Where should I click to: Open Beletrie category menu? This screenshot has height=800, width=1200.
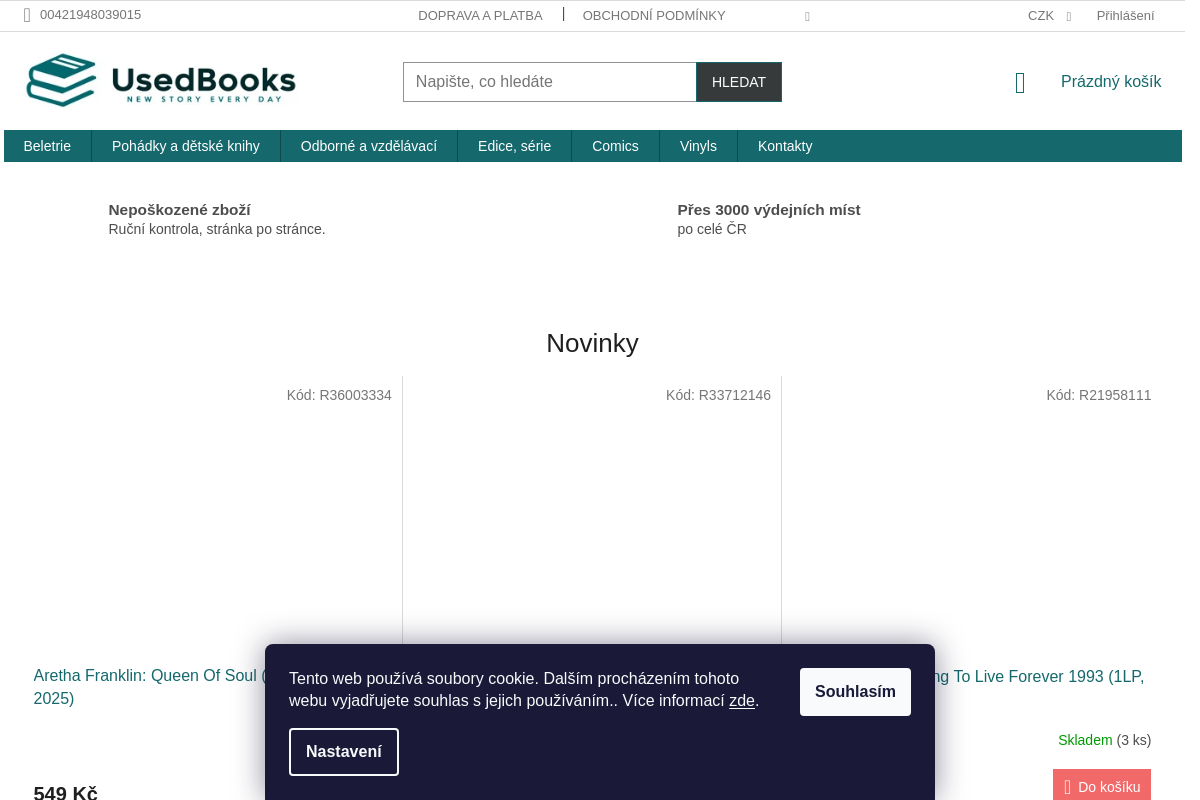[x=47, y=146]
